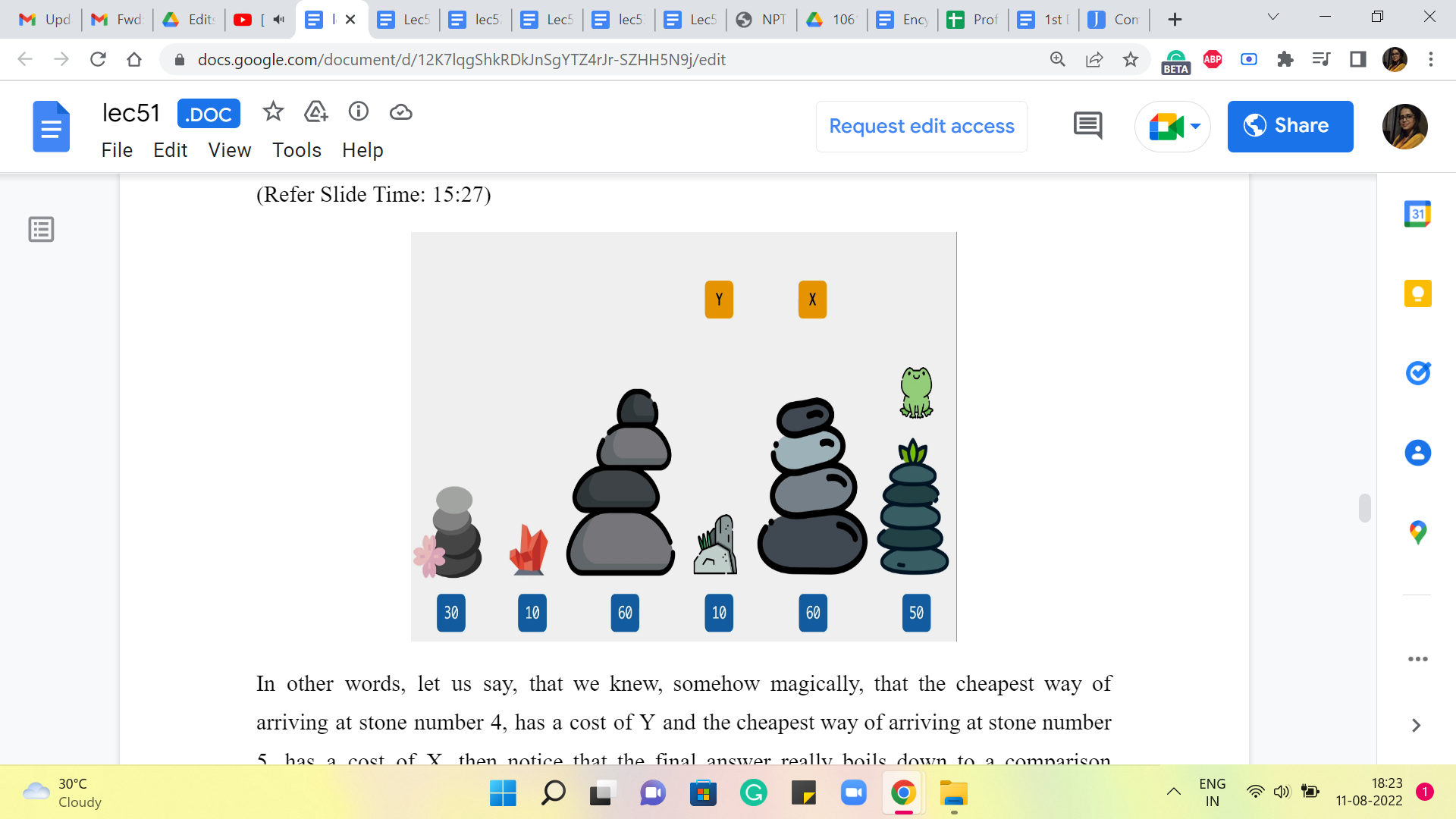Click the blue Share button
1456x819 pixels.
[x=1290, y=126]
